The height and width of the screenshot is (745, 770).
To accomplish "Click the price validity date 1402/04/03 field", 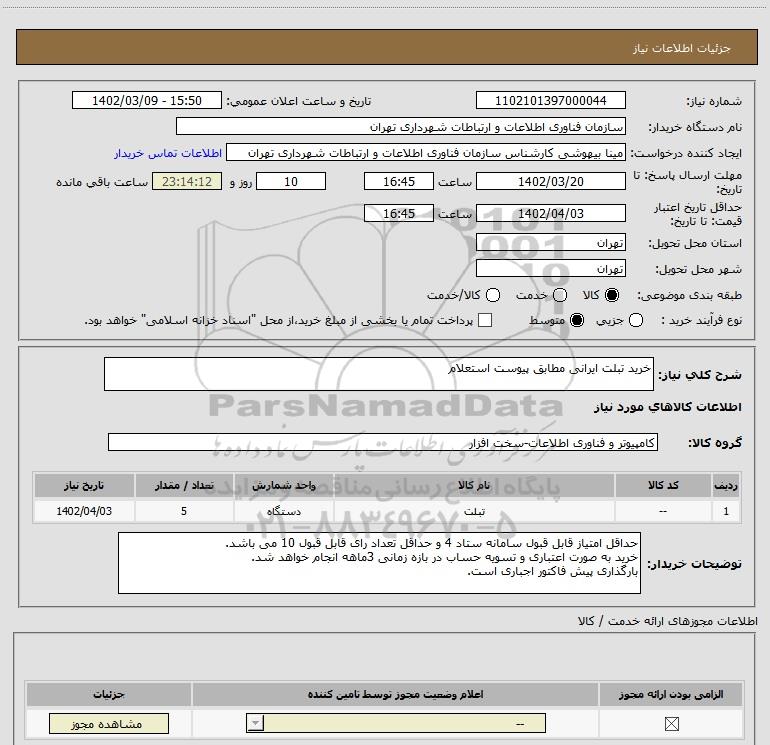I will click(x=550, y=213).
